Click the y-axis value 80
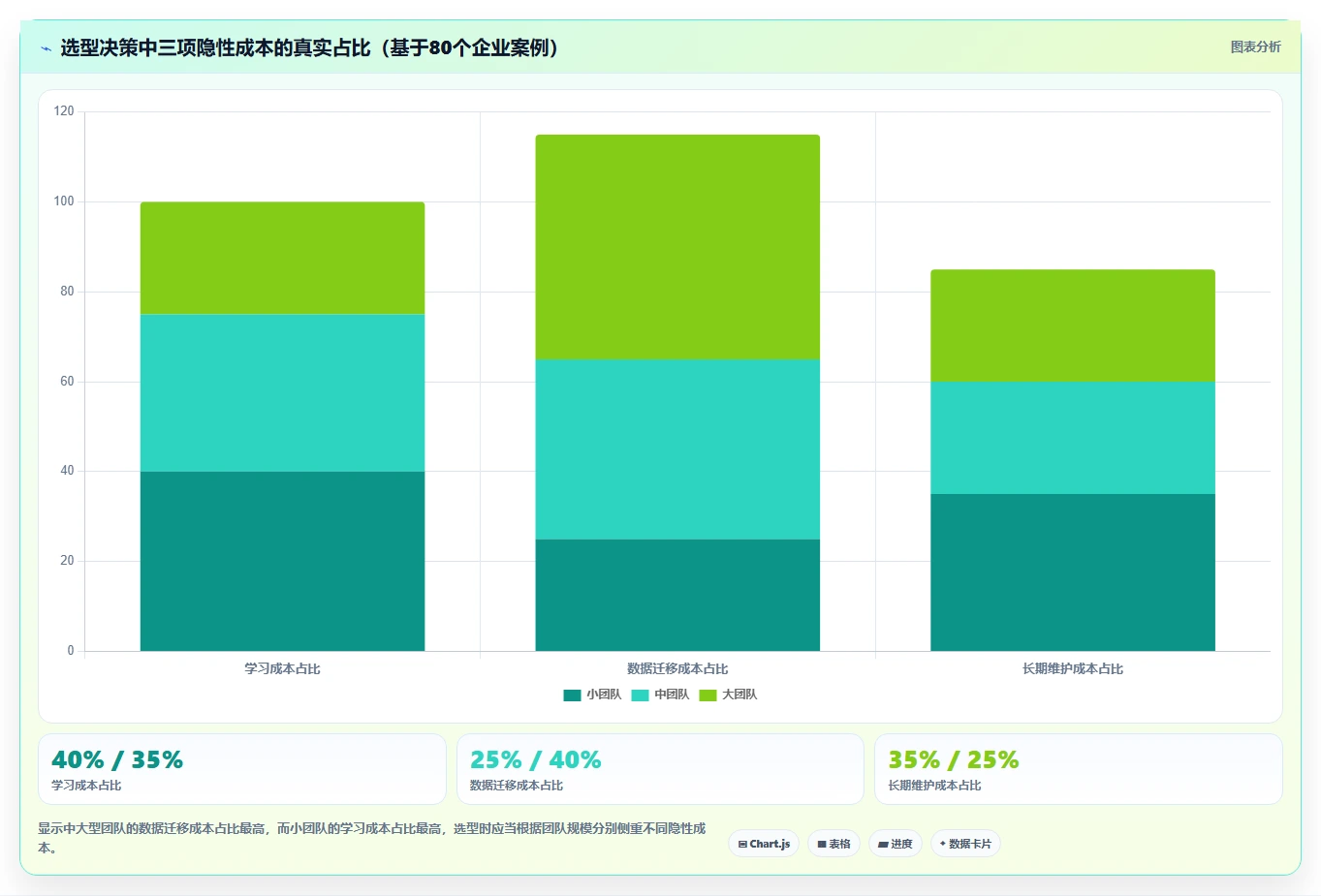Screen dimensions: 1321x896 coord(67,292)
